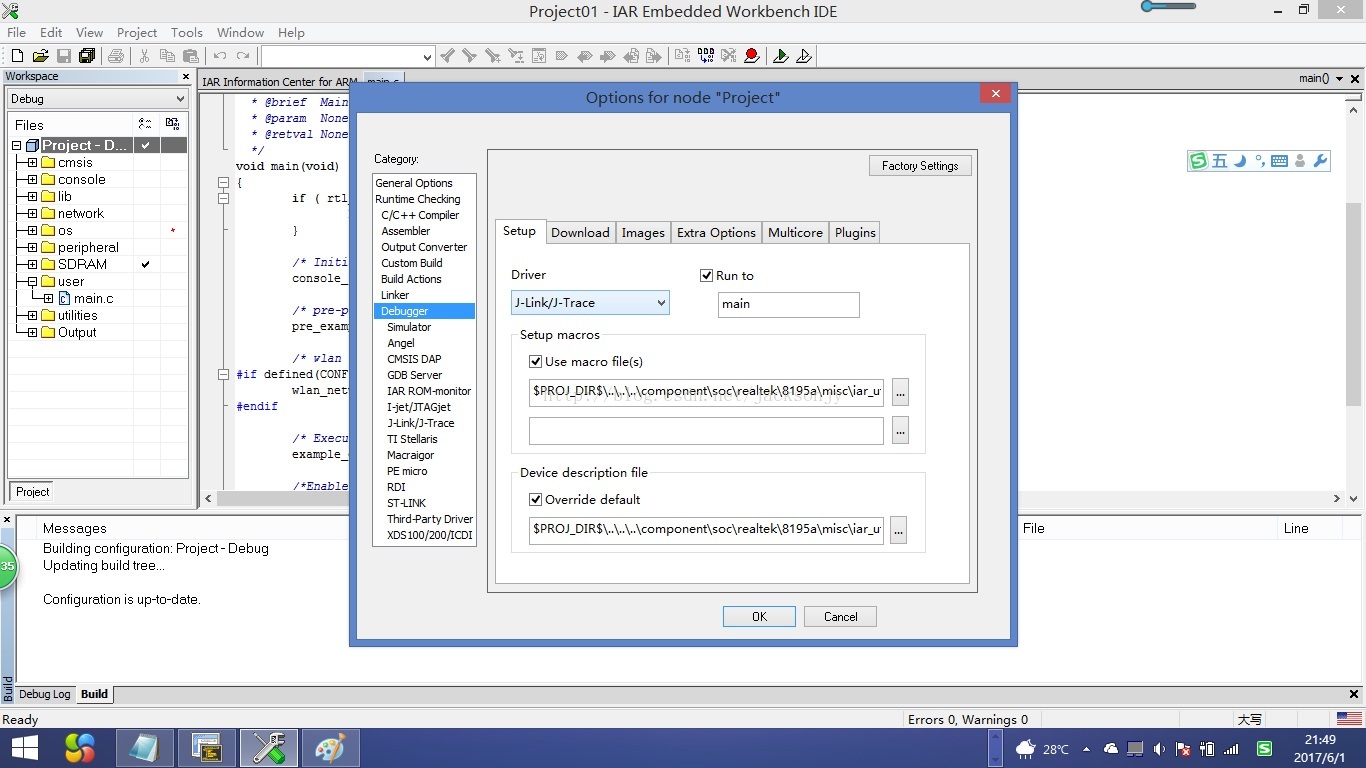Click the Print toolbar icon
Viewport: 1366px width, 768px height.
tap(116, 56)
